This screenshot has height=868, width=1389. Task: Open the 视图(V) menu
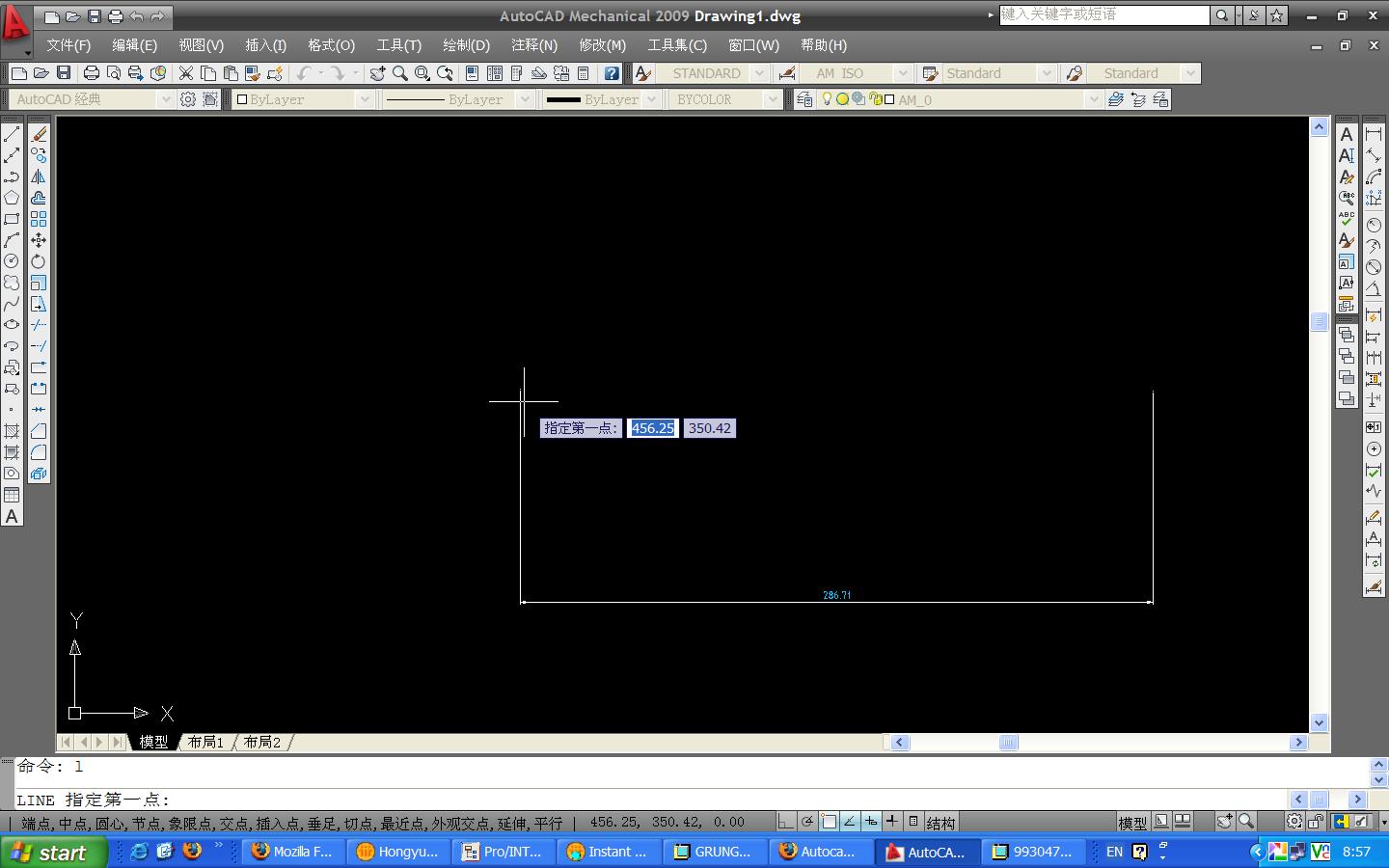201,45
